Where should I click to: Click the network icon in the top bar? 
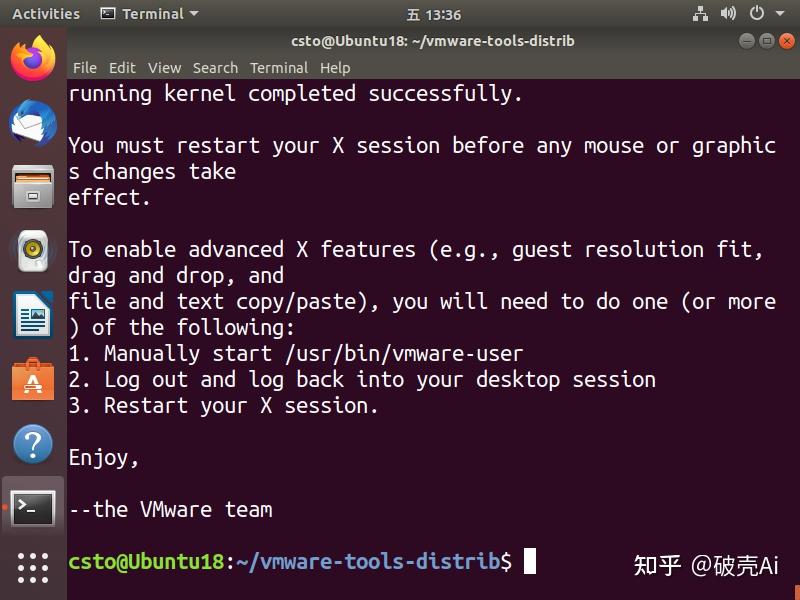pyautogui.click(x=700, y=14)
